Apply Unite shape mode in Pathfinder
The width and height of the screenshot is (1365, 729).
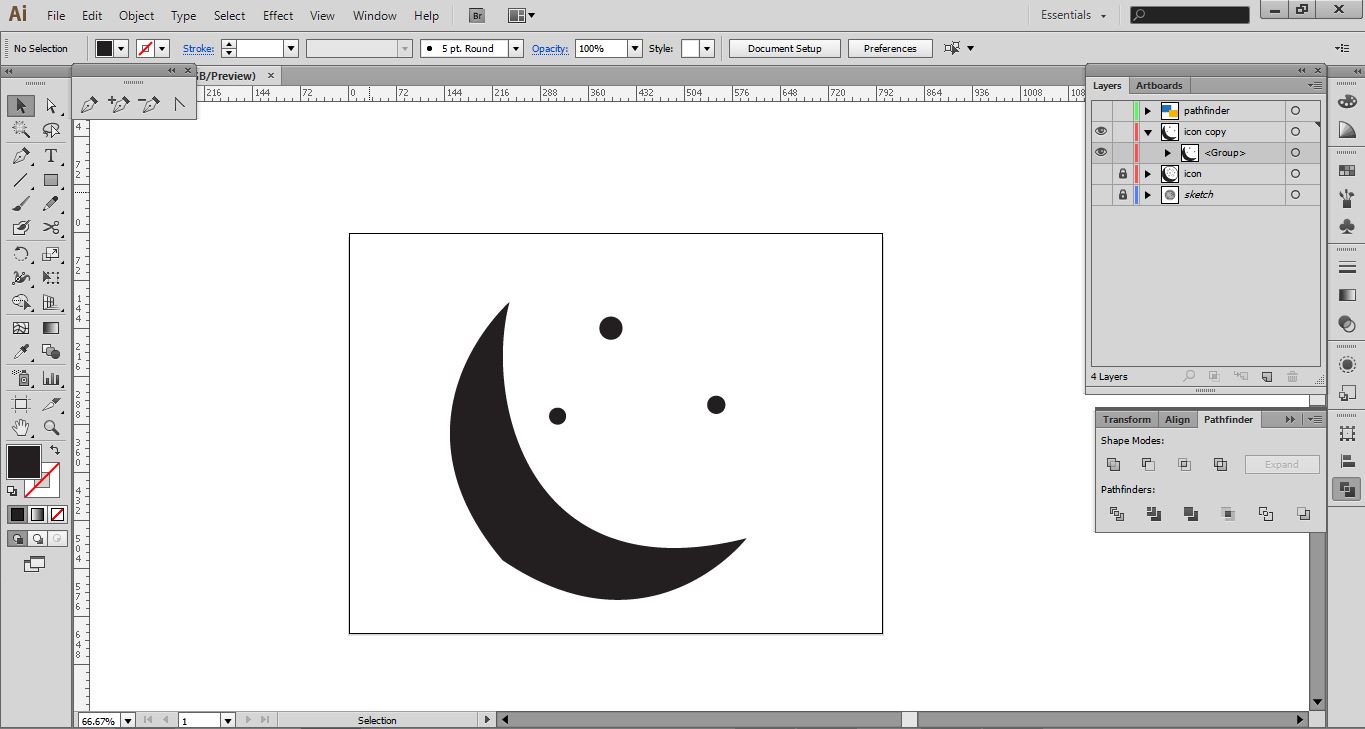click(x=1113, y=464)
